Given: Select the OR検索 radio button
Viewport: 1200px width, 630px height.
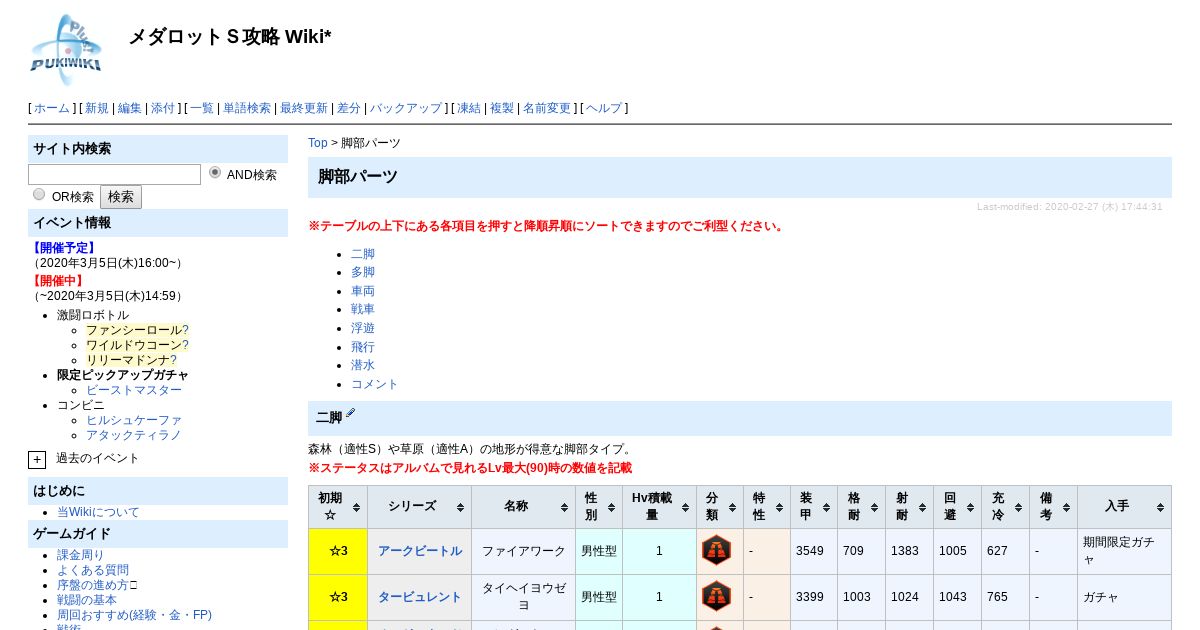Looking at the screenshot, I should 39,194.
